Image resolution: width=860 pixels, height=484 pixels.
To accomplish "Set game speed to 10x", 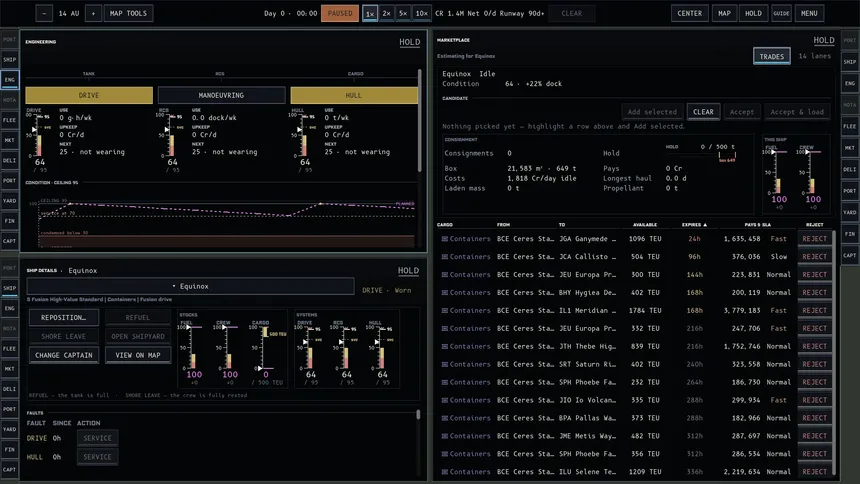I will (421, 13).
